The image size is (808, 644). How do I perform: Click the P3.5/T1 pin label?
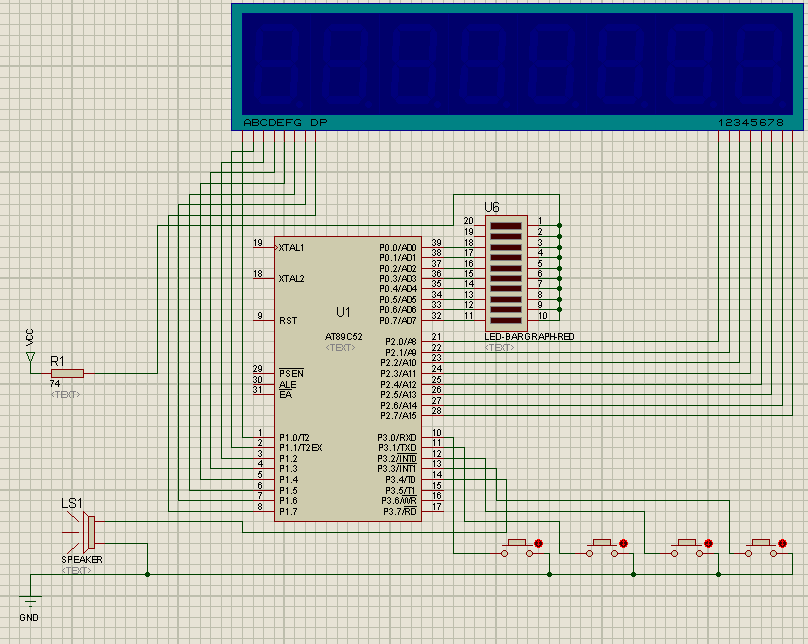pyautogui.click(x=400, y=490)
